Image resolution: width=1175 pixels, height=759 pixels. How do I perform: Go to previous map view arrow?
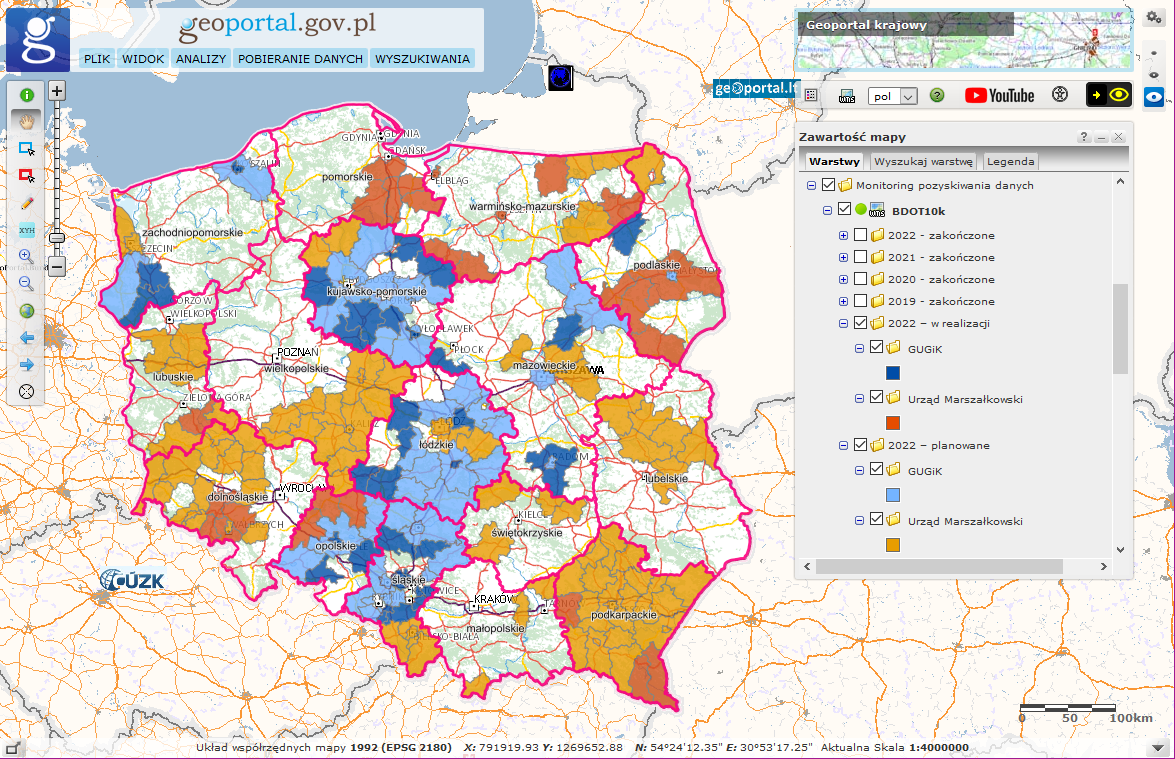point(27,338)
